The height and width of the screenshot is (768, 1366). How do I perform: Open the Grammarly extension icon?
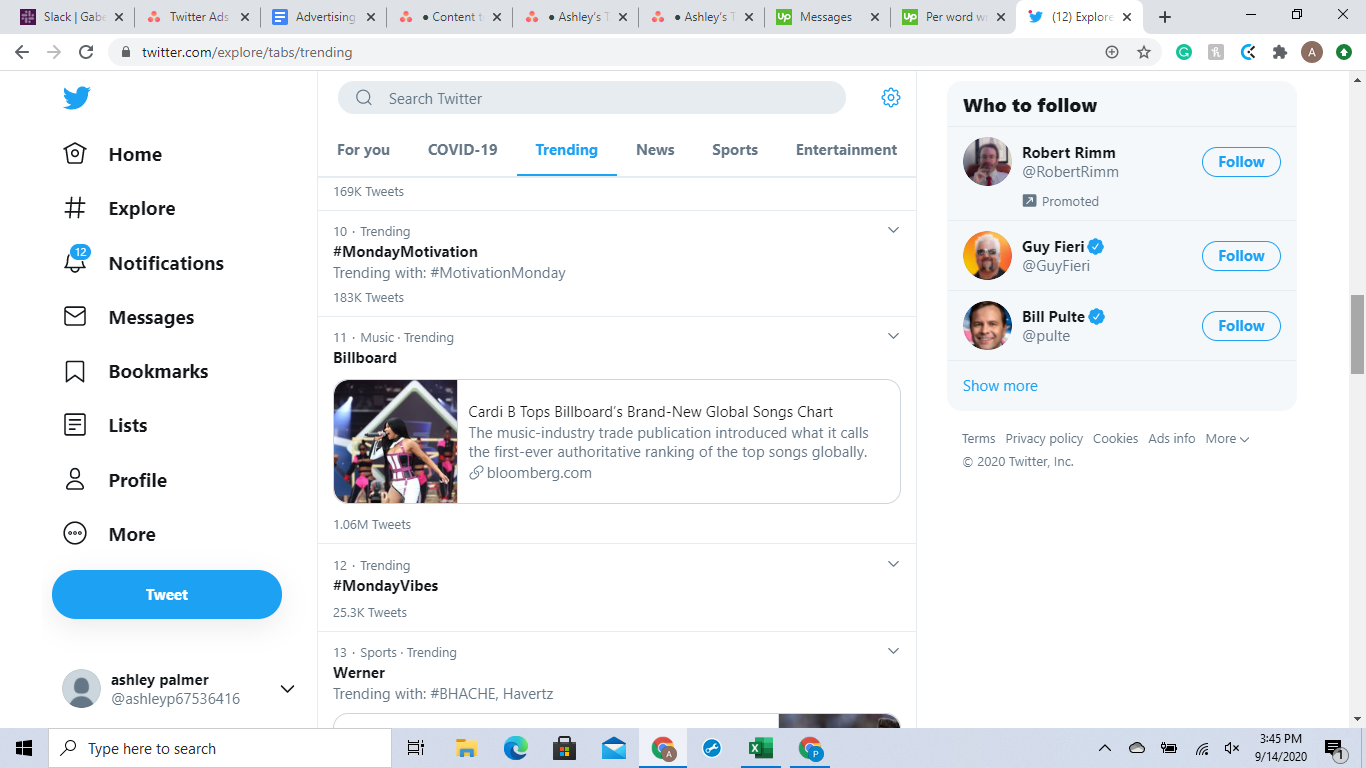click(x=1184, y=52)
